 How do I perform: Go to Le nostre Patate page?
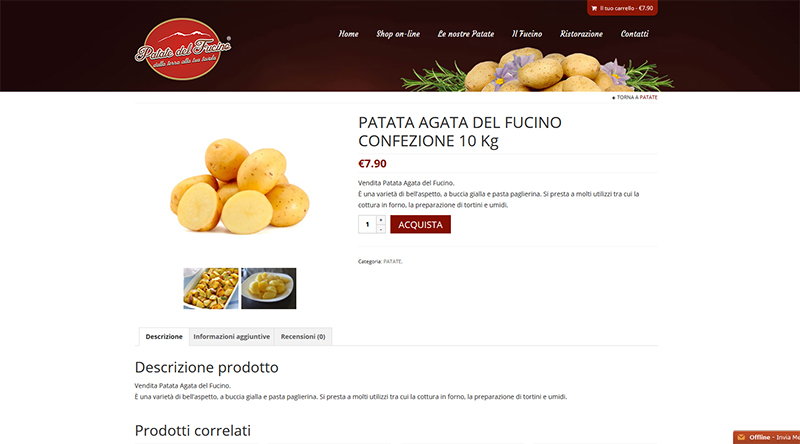point(466,34)
